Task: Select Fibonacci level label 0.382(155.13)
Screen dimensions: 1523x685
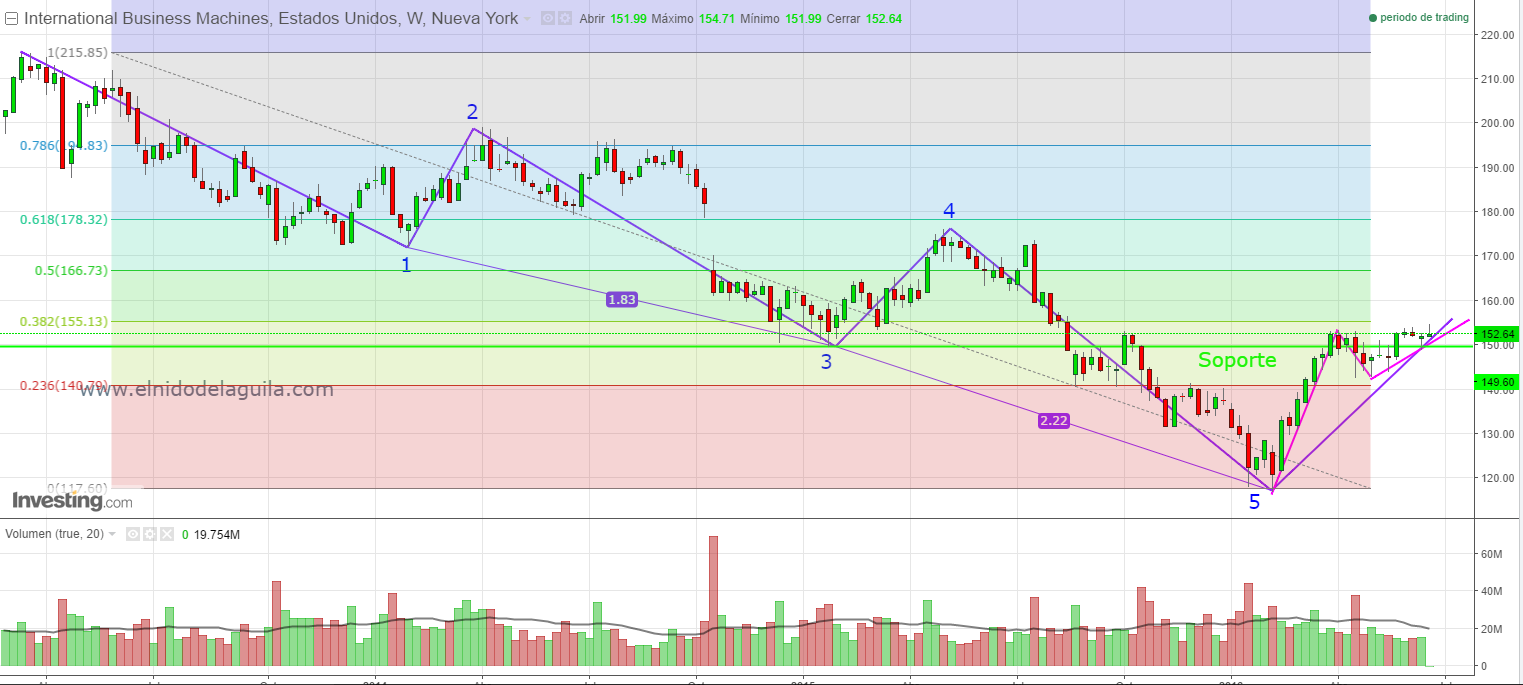Action: [x=65, y=321]
